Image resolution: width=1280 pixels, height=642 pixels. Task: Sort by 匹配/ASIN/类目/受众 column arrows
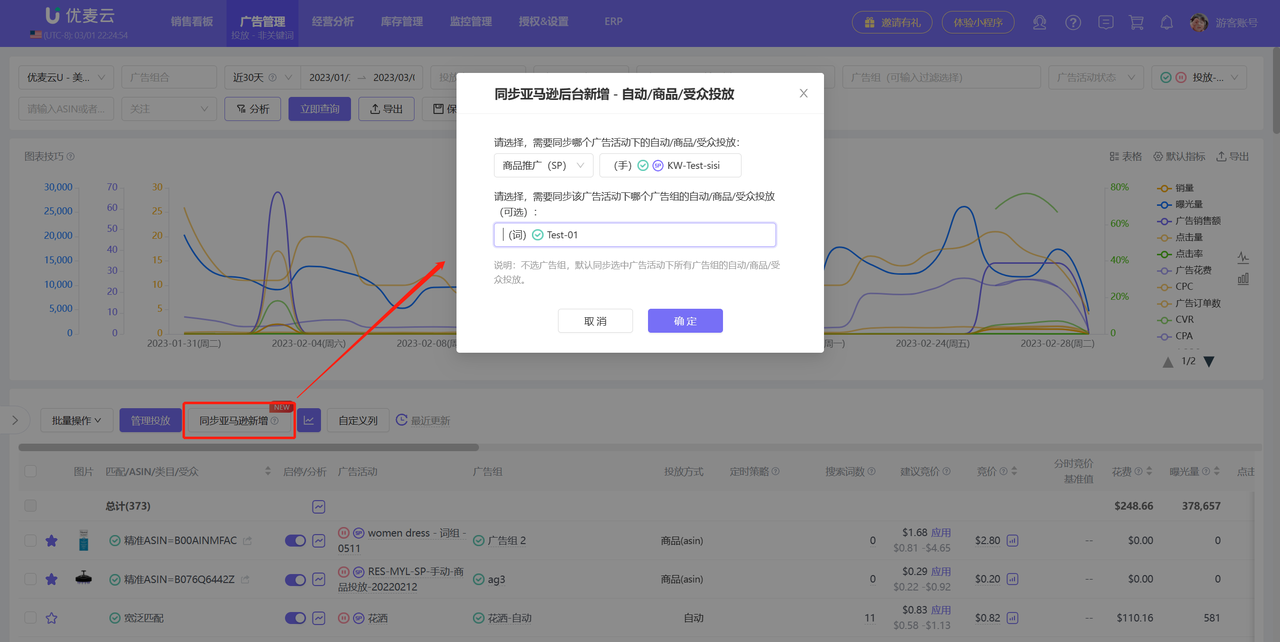coord(268,472)
